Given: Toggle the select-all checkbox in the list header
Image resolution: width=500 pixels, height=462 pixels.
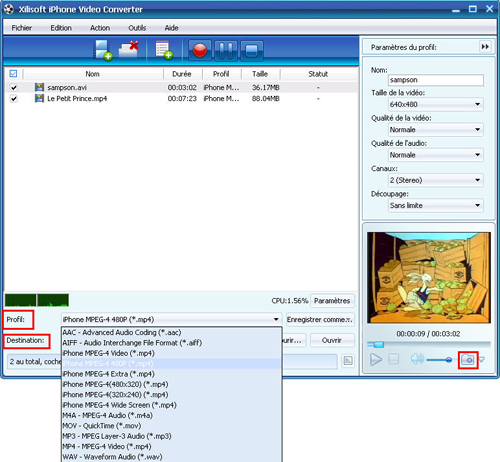Looking at the screenshot, I should pos(13,74).
